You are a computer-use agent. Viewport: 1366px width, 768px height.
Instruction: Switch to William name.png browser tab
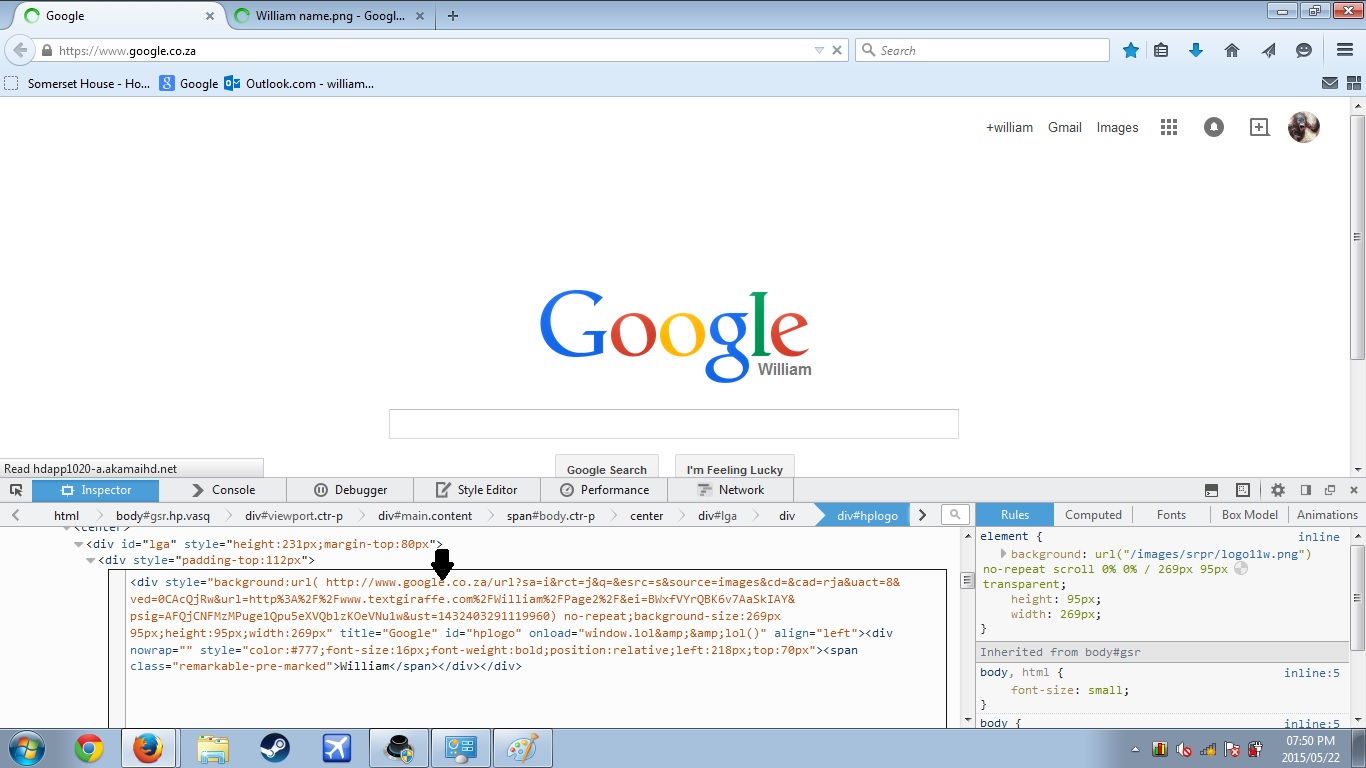point(330,16)
